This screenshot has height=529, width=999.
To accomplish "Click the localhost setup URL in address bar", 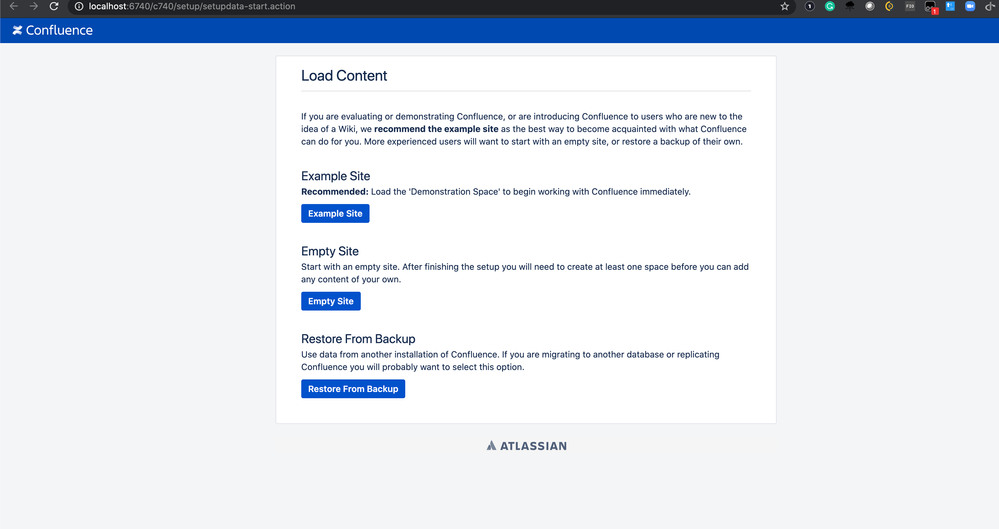I will [x=192, y=6].
